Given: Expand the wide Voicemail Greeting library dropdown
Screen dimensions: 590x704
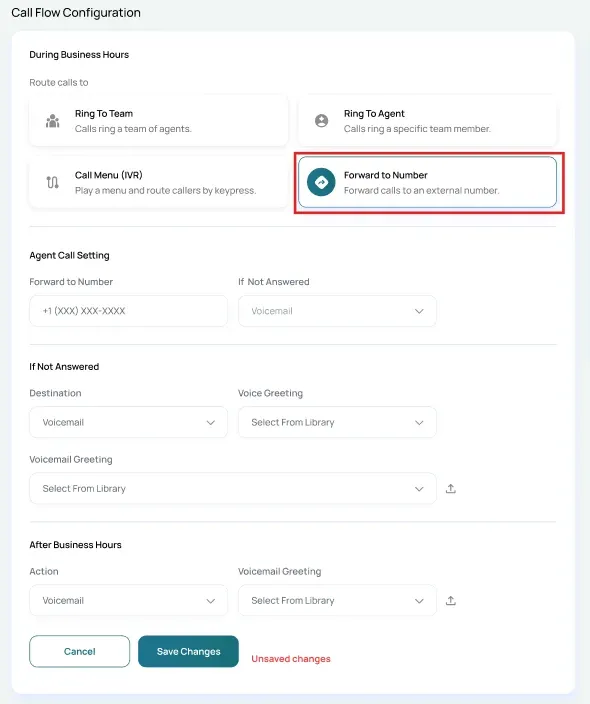Looking at the screenshot, I should (233, 488).
